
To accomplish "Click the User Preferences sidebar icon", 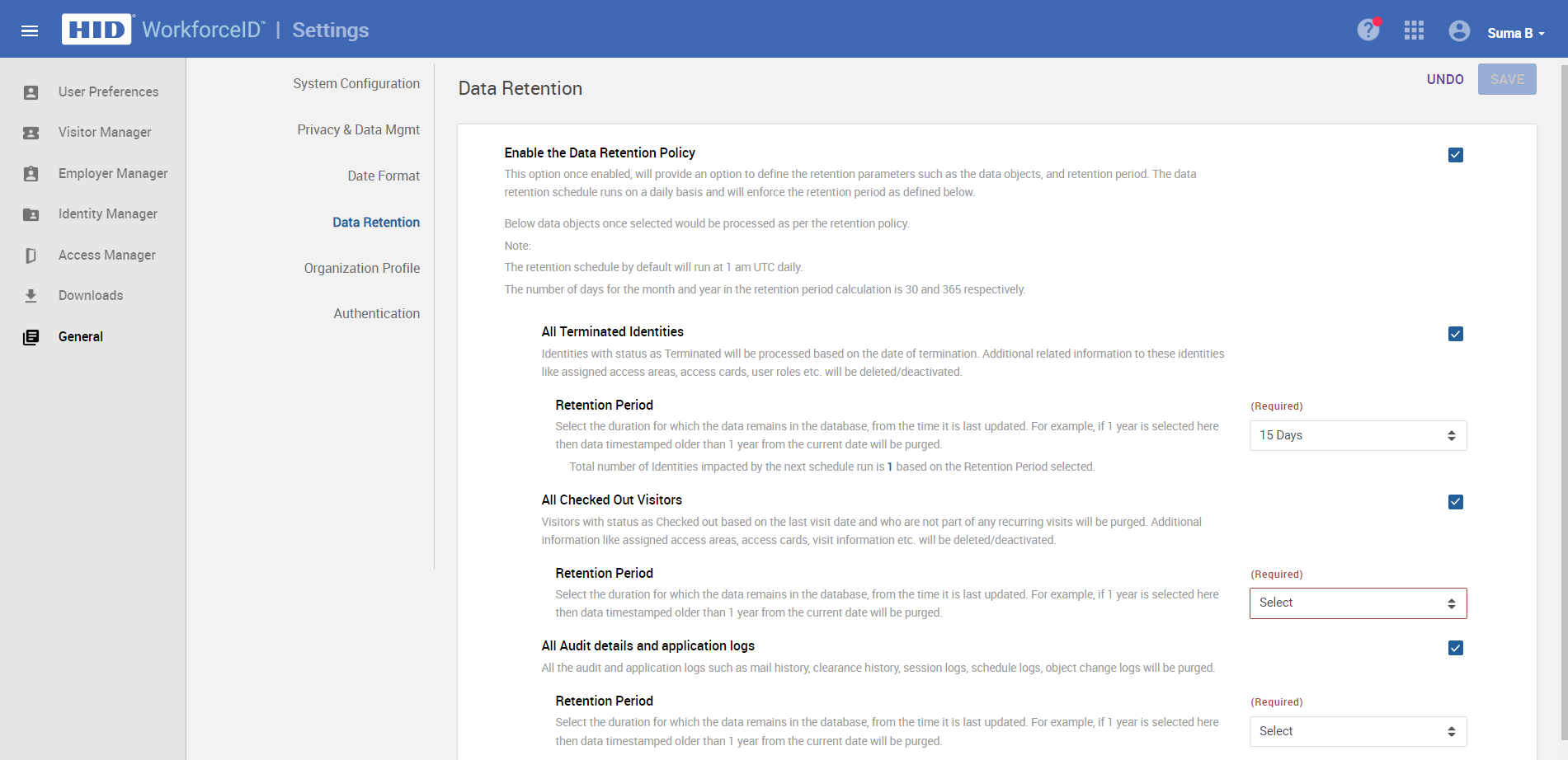I will [31, 92].
